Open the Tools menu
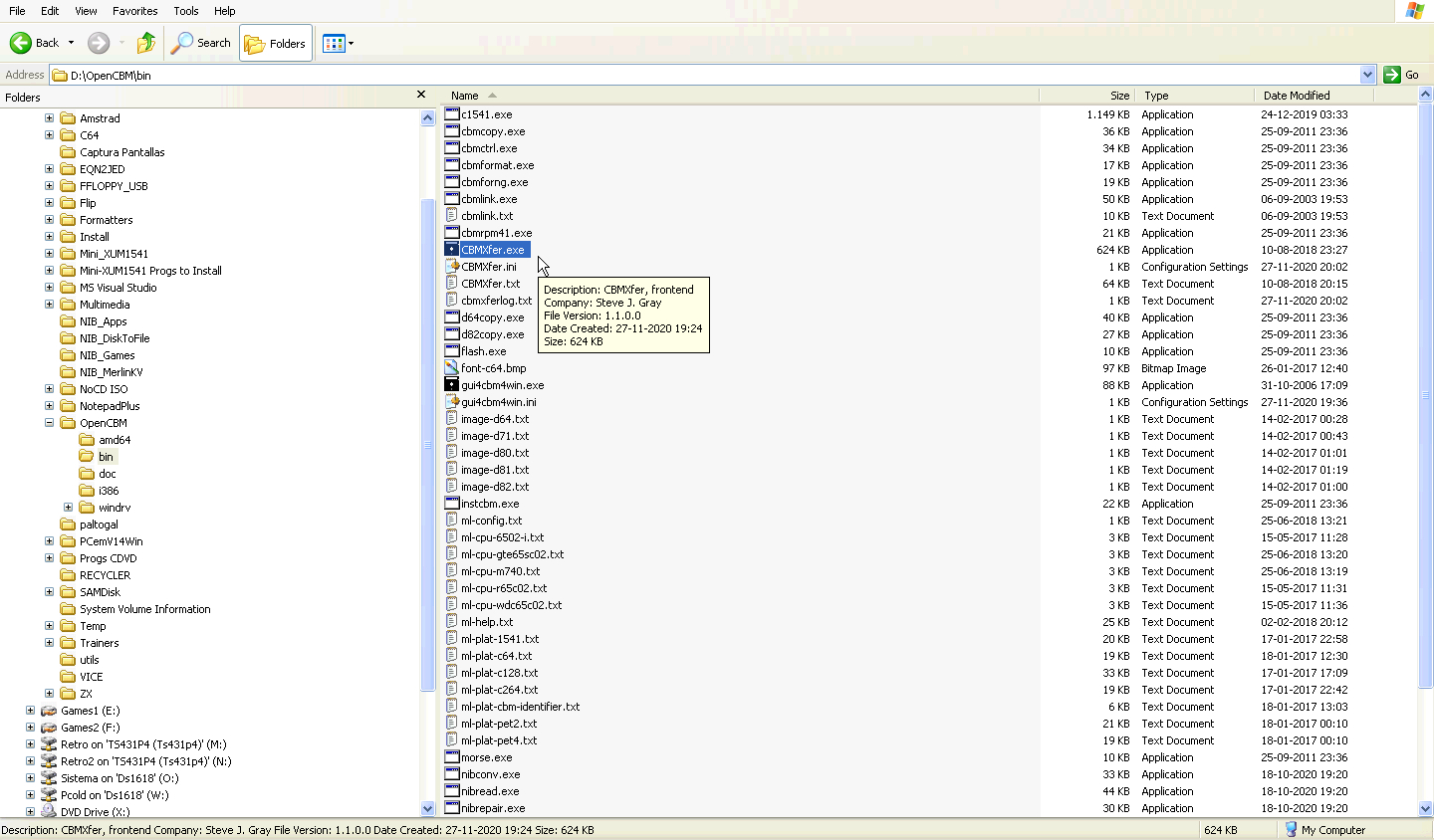The height and width of the screenshot is (840, 1434). coord(186,11)
